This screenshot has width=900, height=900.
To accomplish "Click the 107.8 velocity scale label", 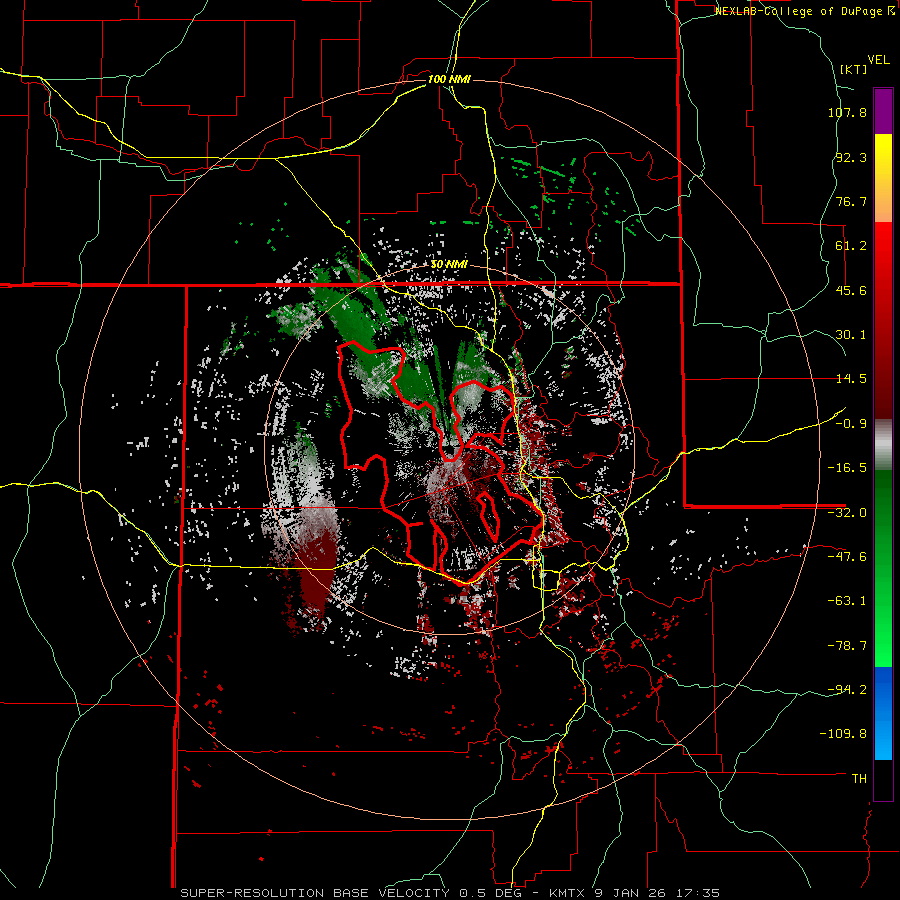I will click(847, 112).
